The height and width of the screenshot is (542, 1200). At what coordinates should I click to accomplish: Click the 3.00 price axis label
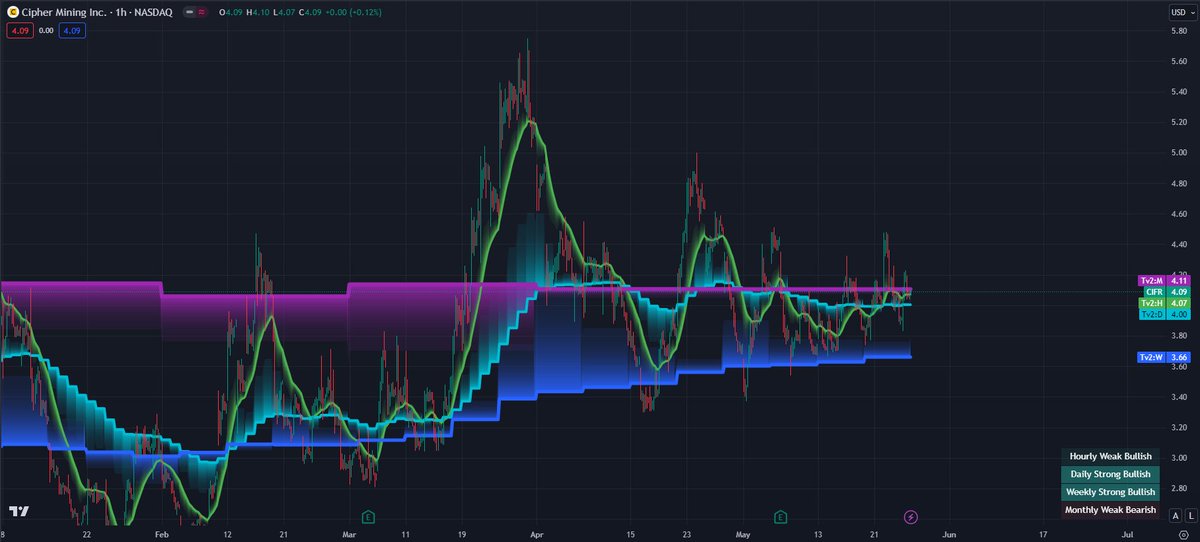pos(1179,456)
